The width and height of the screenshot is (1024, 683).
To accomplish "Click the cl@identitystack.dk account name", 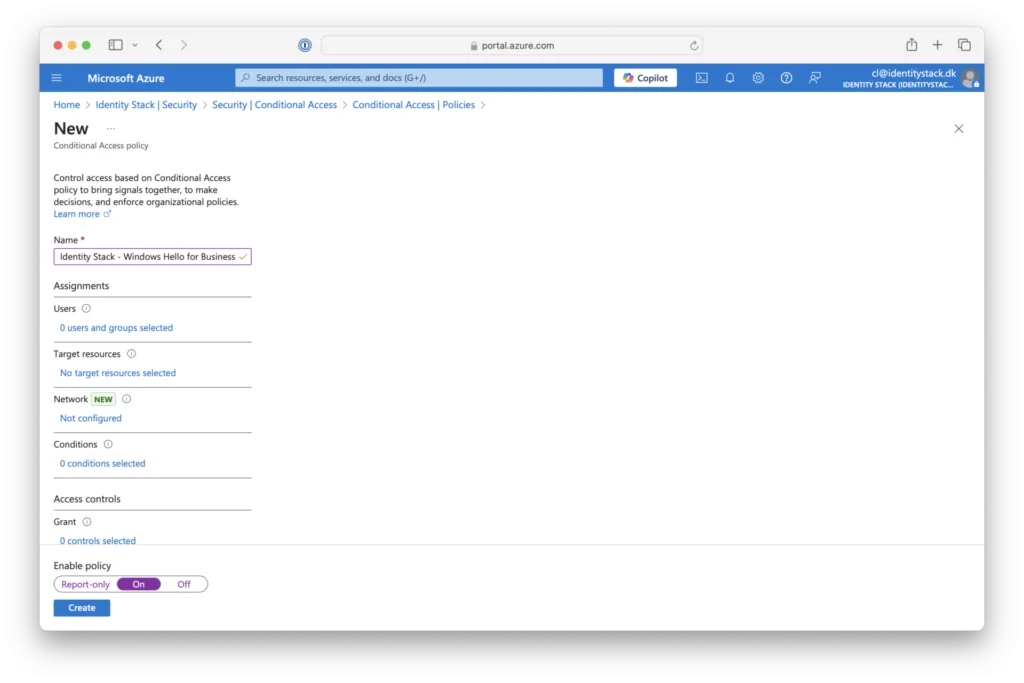I will 913,73.
